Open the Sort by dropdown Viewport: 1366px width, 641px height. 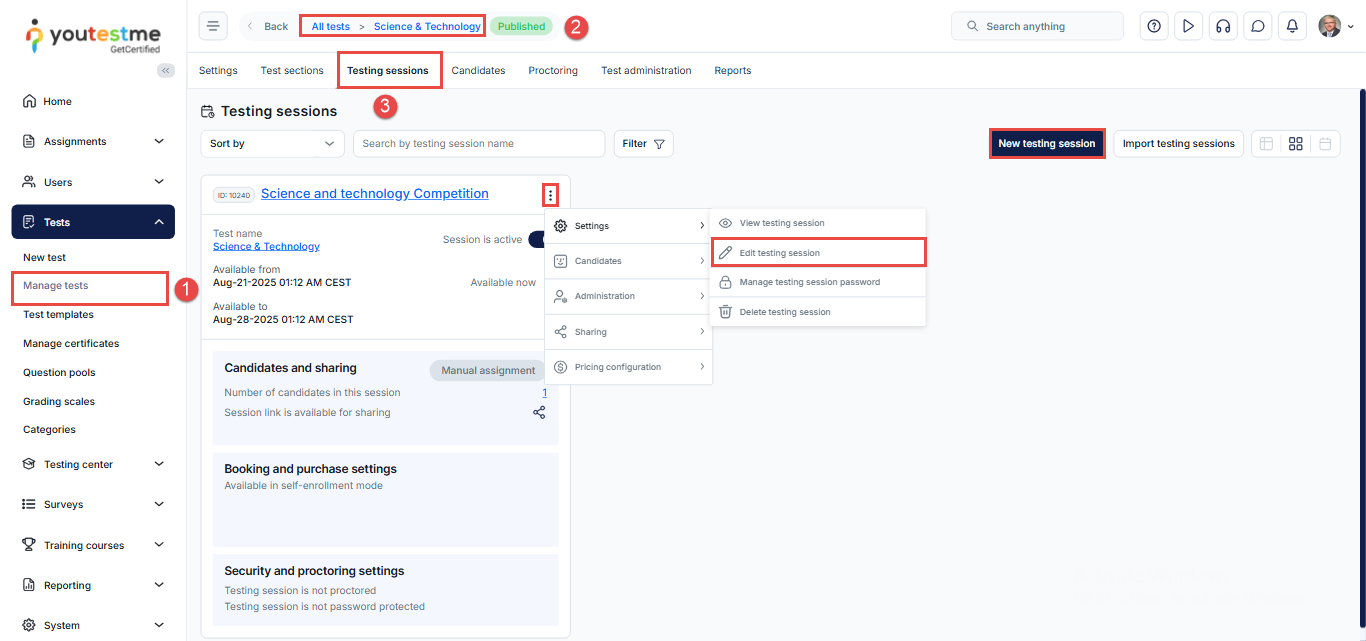pos(272,144)
